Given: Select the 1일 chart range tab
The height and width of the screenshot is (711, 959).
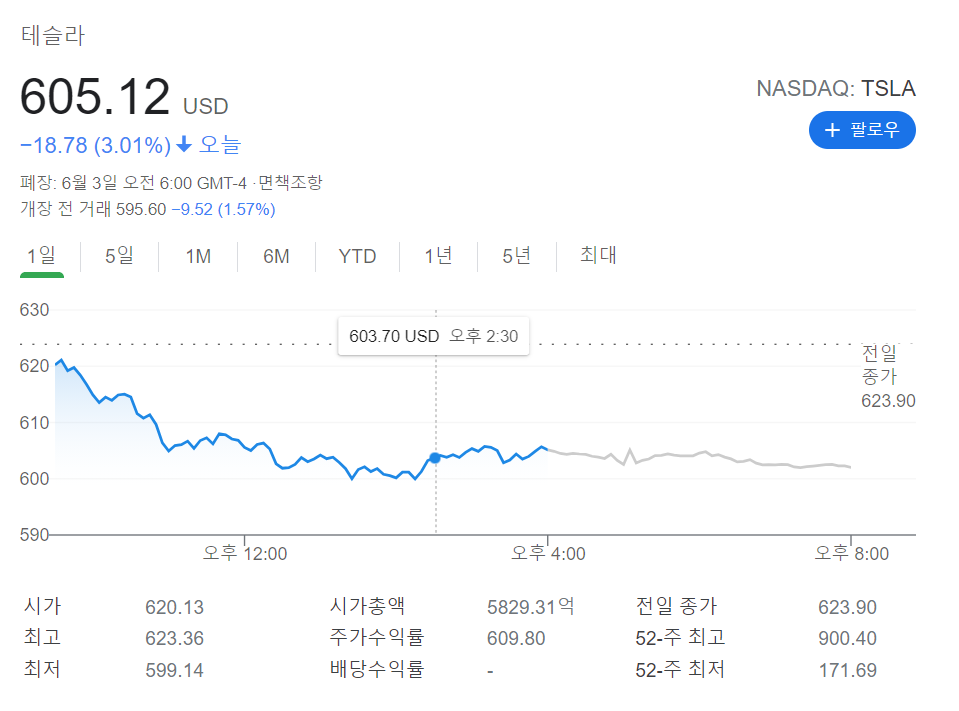Looking at the screenshot, I should click(42, 256).
